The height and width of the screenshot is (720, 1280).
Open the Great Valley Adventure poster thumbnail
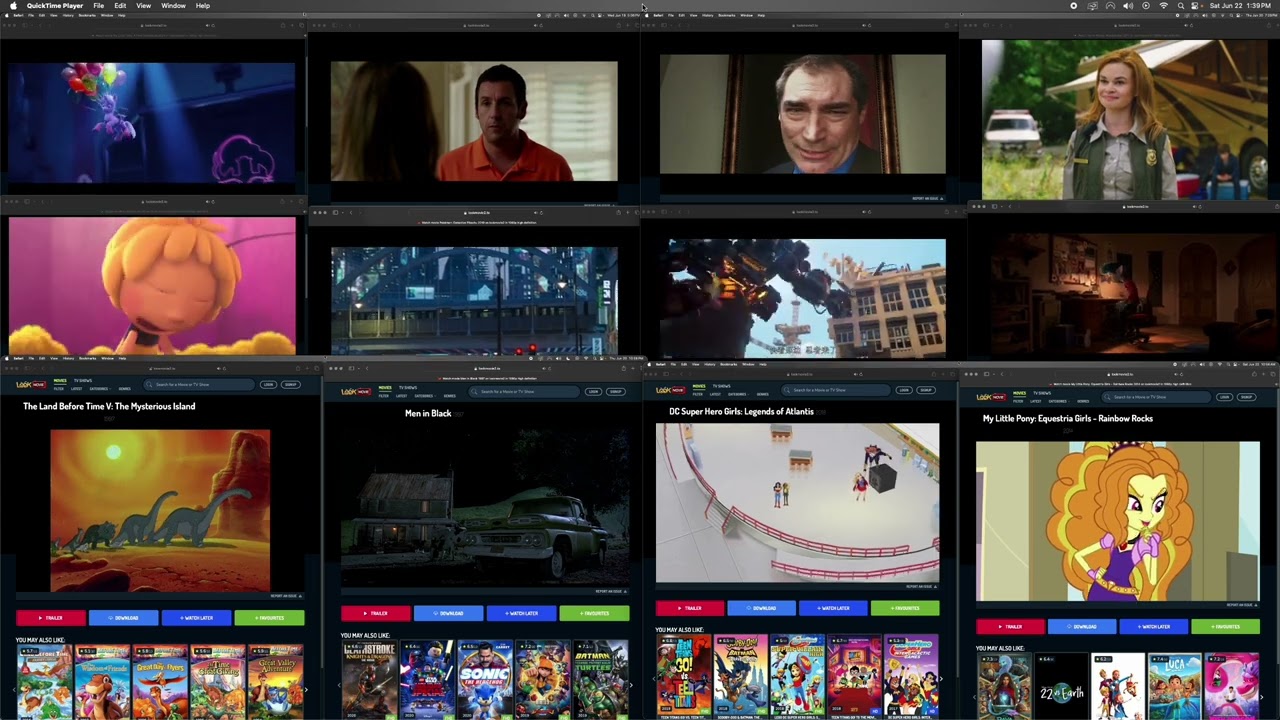275,683
